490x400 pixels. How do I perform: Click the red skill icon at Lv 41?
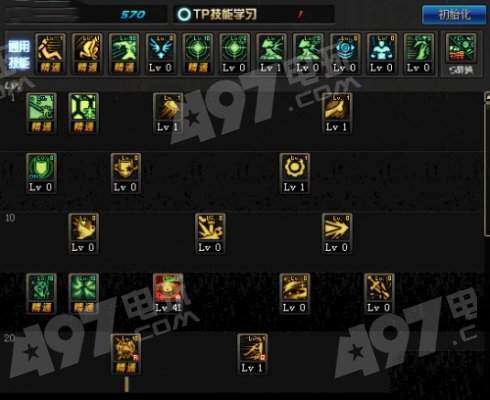[x=168, y=293]
